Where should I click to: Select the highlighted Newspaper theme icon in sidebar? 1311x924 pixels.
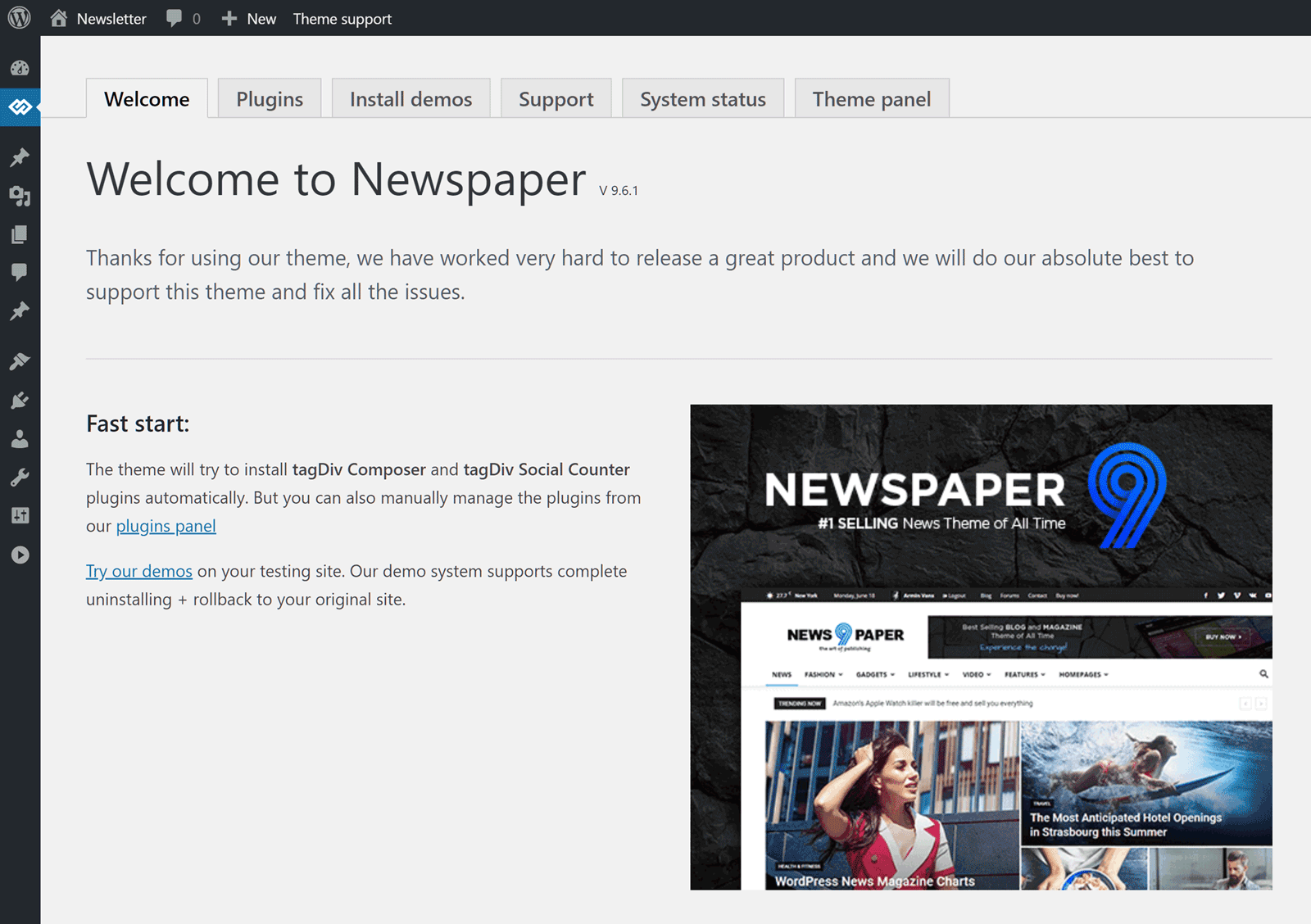20,107
